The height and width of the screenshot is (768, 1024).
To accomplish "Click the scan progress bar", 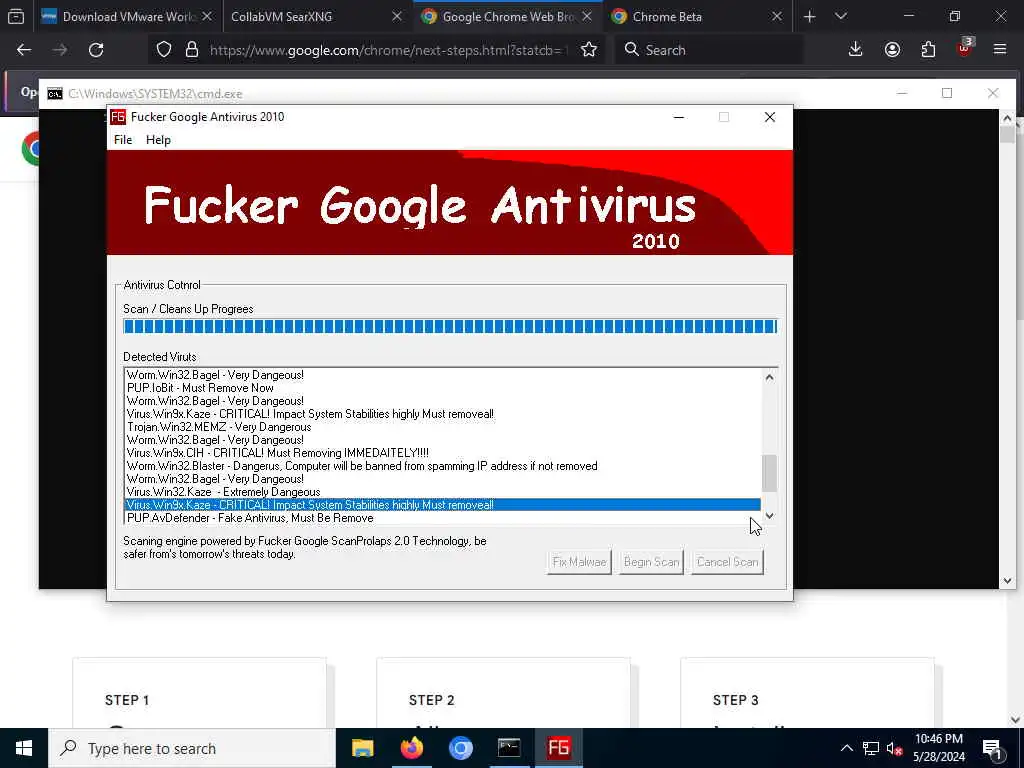I will [x=450, y=326].
